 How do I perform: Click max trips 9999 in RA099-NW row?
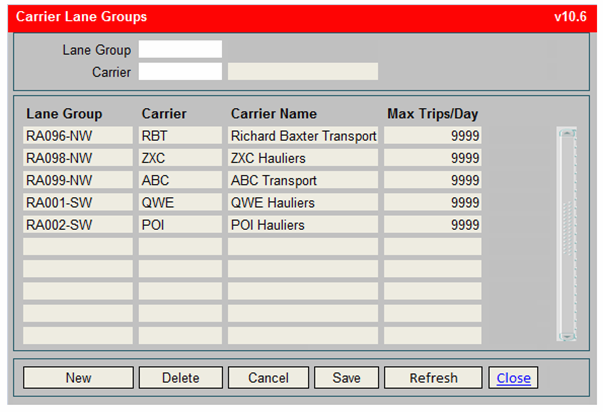click(x=432, y=180)
